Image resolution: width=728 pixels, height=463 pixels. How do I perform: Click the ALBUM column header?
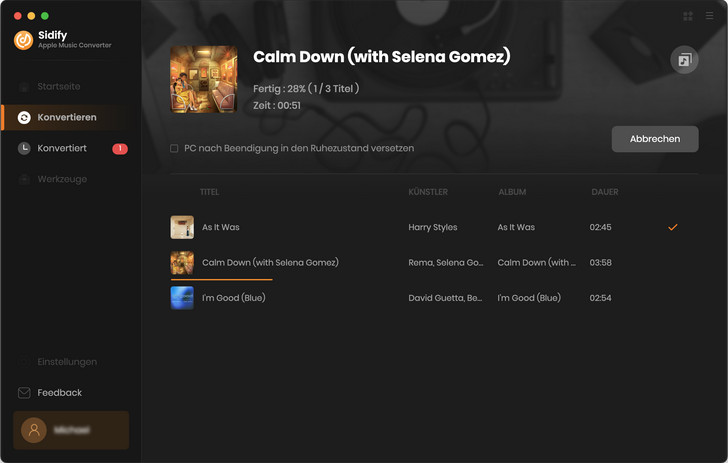(x=512, y=192)
